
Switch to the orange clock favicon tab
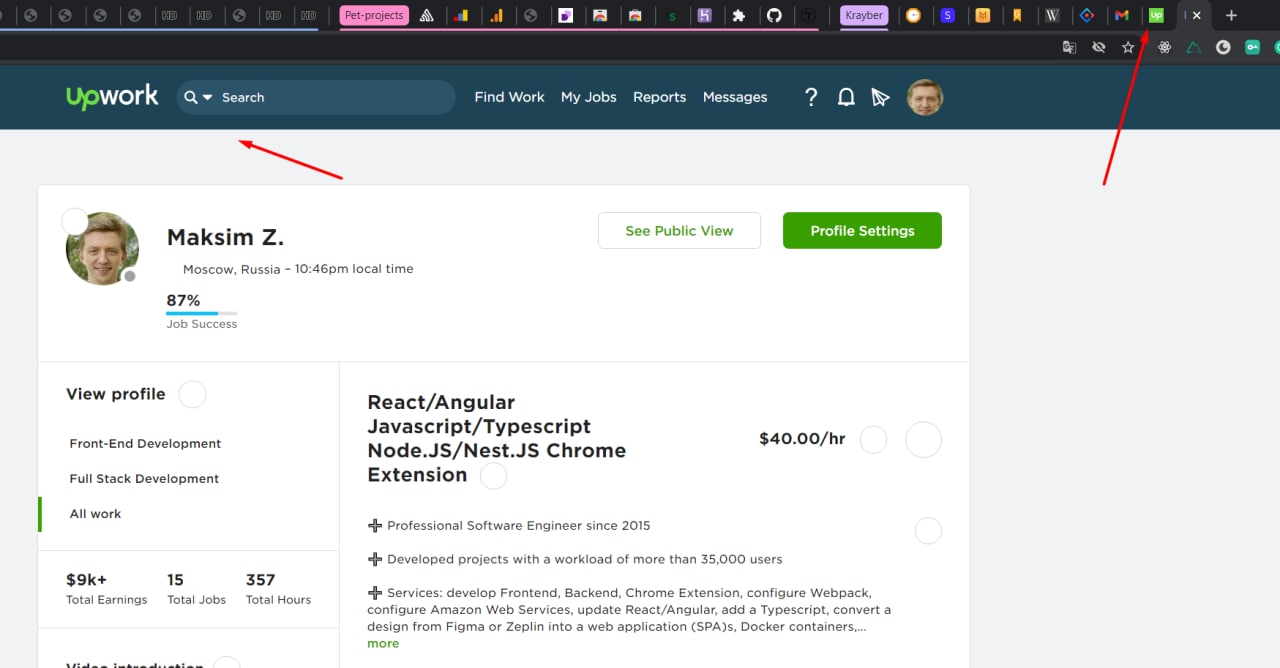(913, 16)
